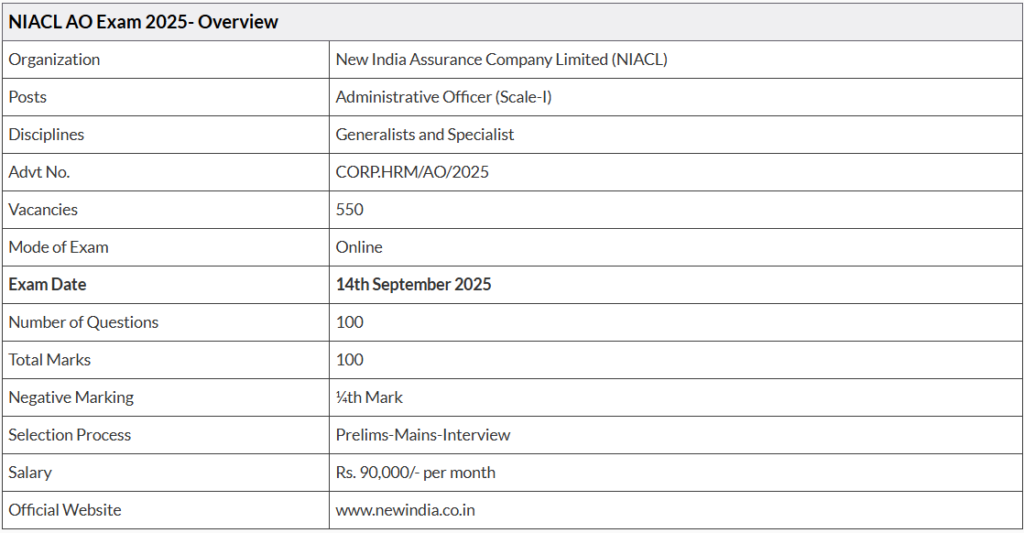Select the bold Exam Date label

tap(47, 285)
